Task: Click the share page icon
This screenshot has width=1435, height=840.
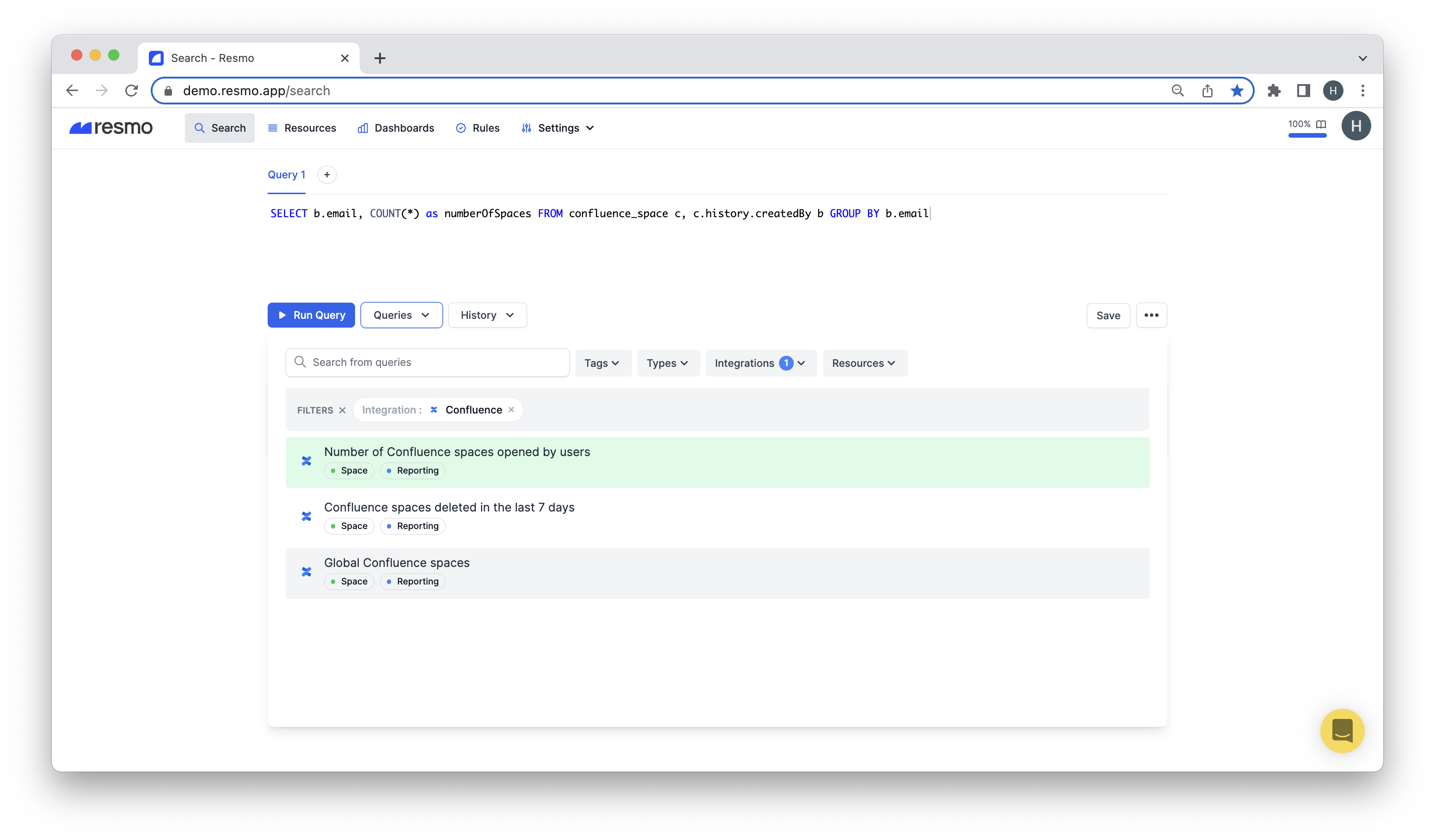Action: 1207,91
